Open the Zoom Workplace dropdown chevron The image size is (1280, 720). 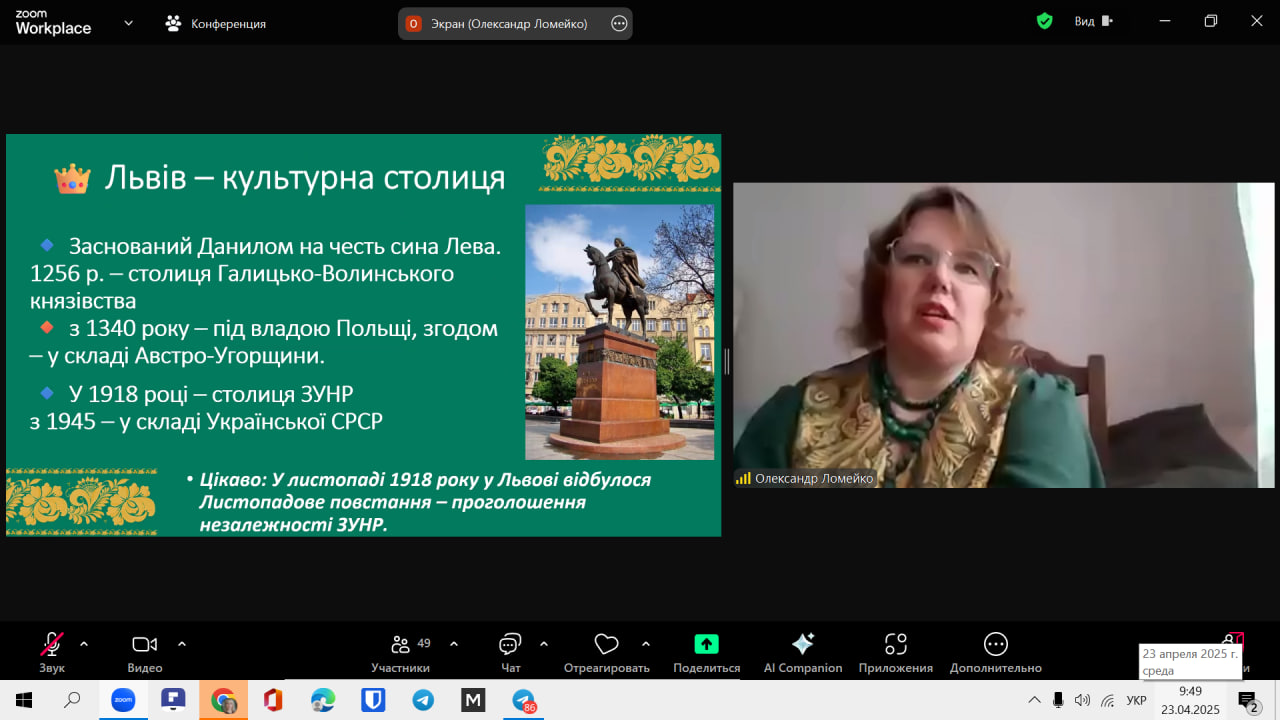tap(128, 23)
